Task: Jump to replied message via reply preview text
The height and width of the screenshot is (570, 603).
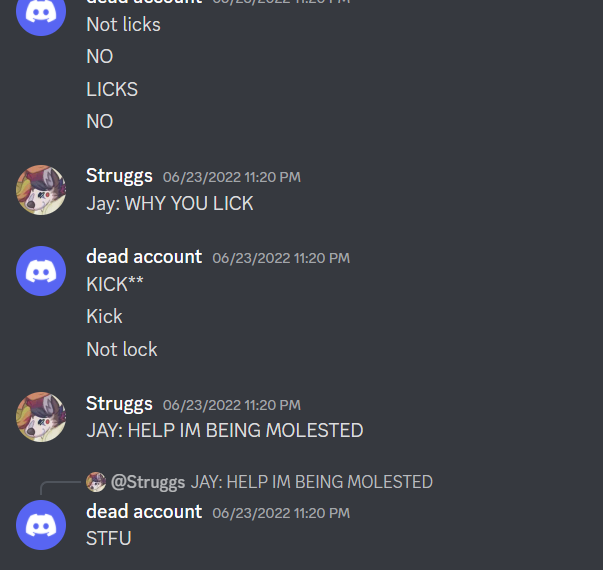Action: click(312, 482)
